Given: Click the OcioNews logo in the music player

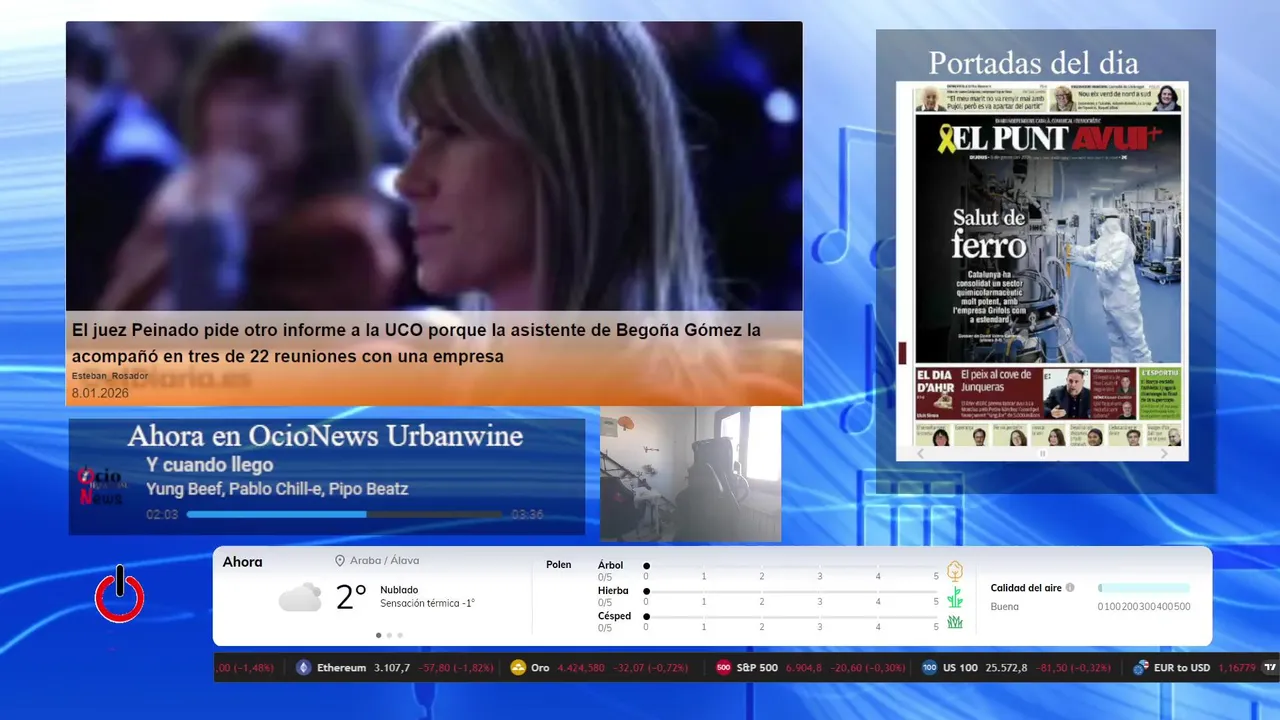Looking at the screenshot, I should pyautogui.click(x=100, y=486).
